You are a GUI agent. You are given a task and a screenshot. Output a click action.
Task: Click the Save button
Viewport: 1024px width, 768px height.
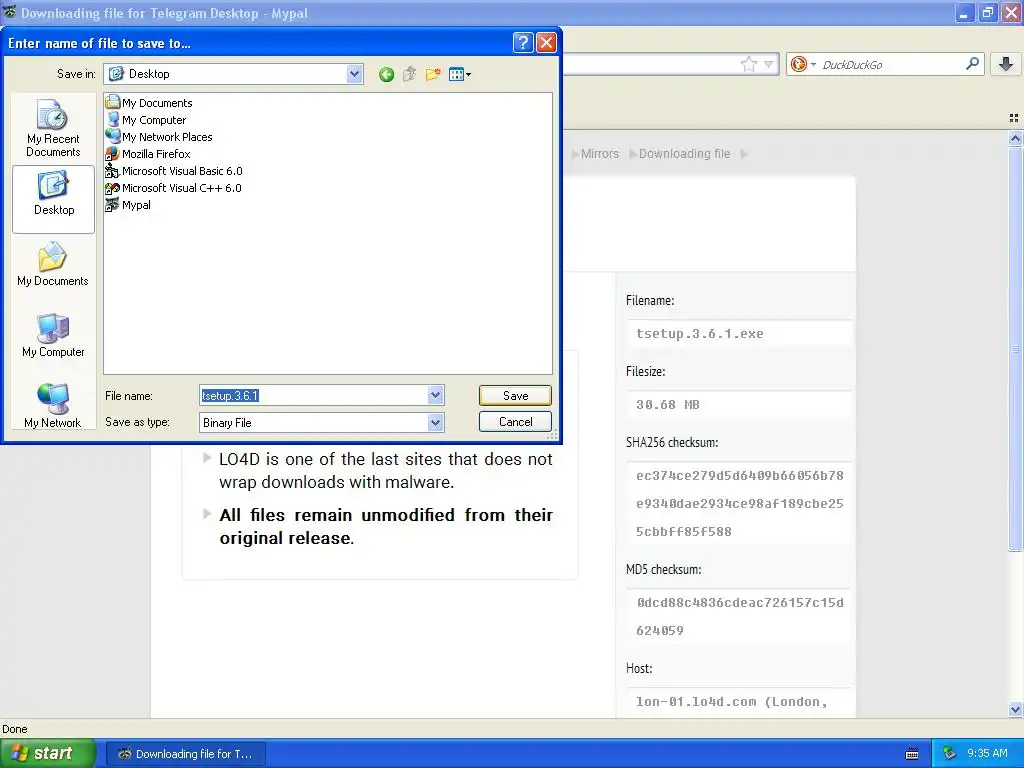pos(515,395)
